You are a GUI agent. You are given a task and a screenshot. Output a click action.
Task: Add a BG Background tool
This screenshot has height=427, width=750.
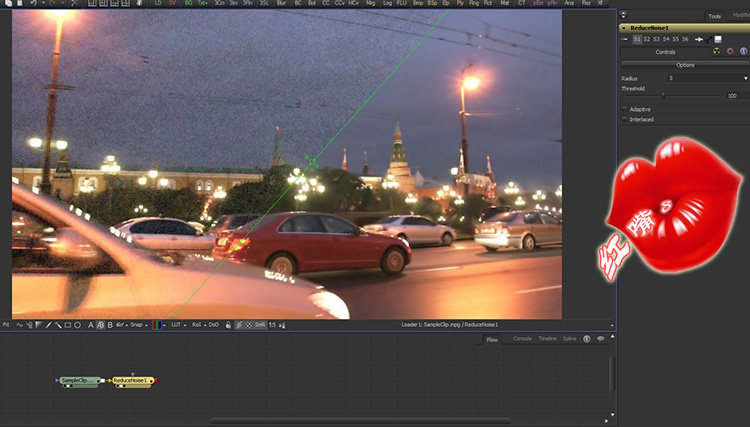tap(188, 3)
